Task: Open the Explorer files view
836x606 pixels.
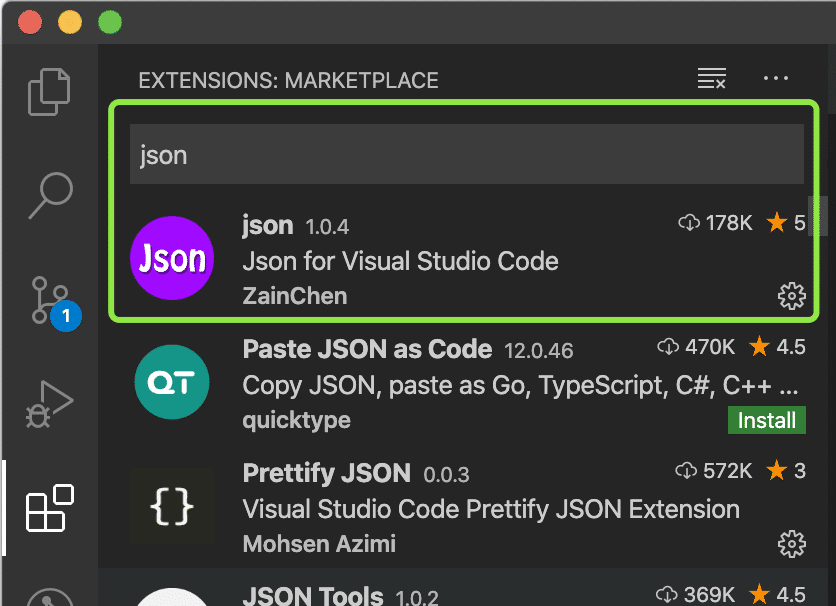Action: tap(49, 92)
